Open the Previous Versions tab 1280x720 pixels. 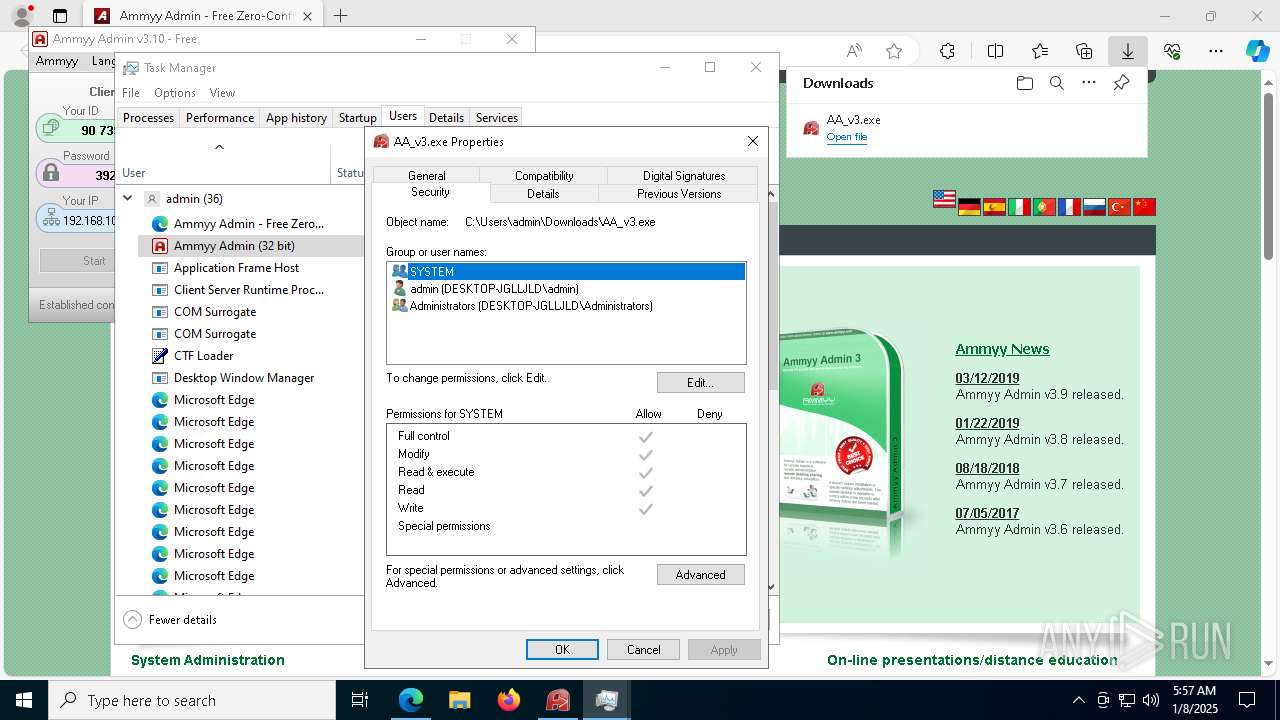(679, 193)
